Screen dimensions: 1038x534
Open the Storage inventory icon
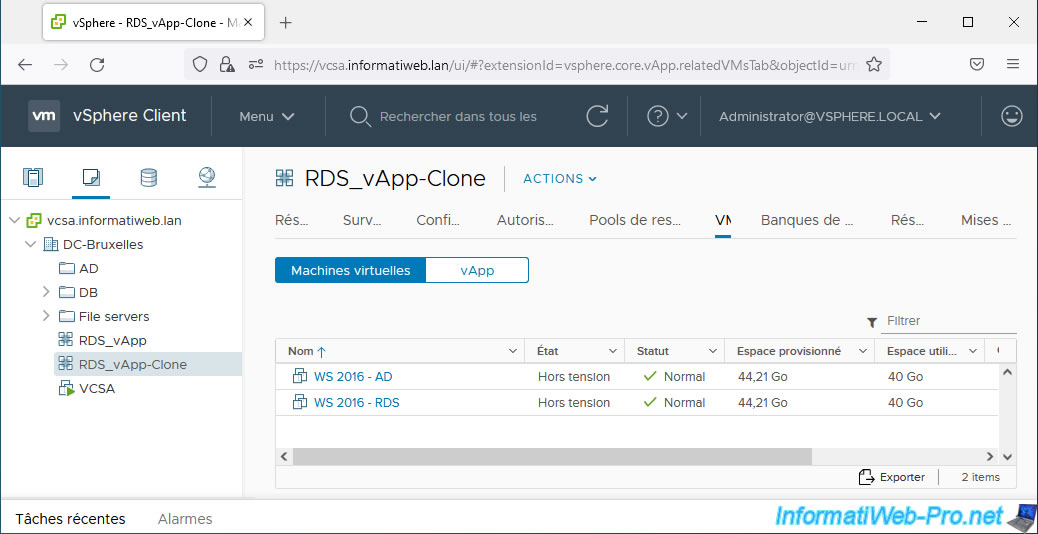149,178
